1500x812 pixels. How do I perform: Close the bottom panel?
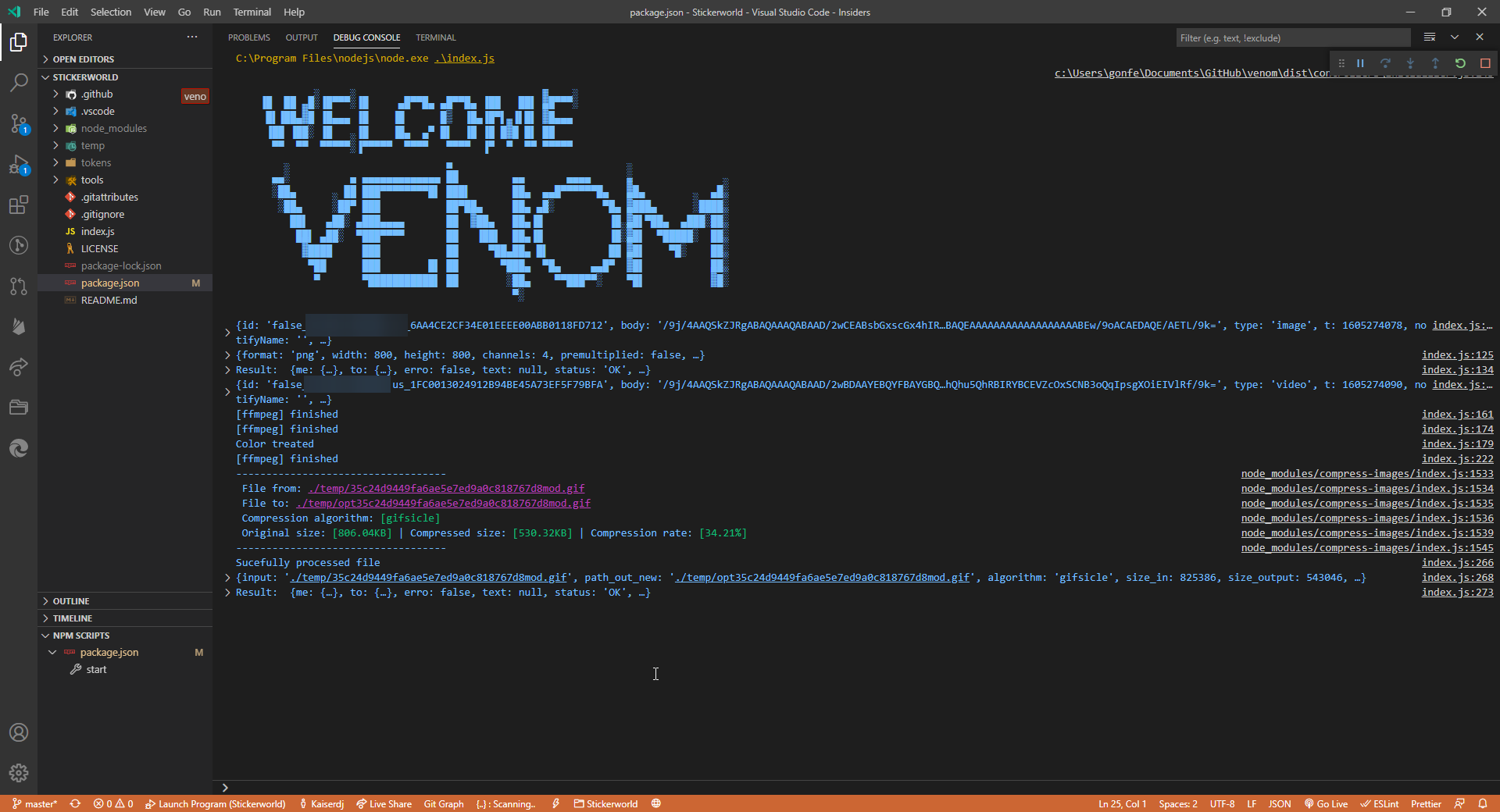tap(1480, 37)
